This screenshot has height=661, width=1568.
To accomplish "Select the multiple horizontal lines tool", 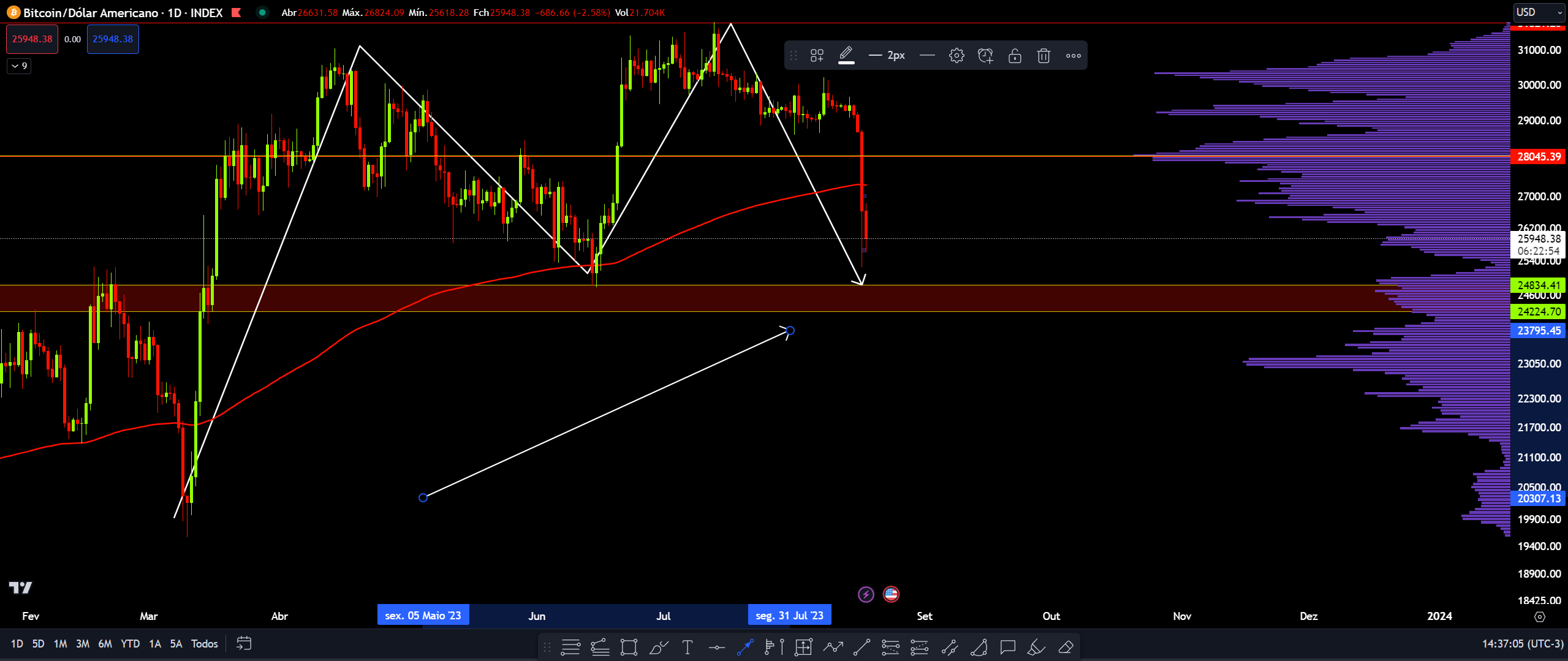I will pos(570,647).
